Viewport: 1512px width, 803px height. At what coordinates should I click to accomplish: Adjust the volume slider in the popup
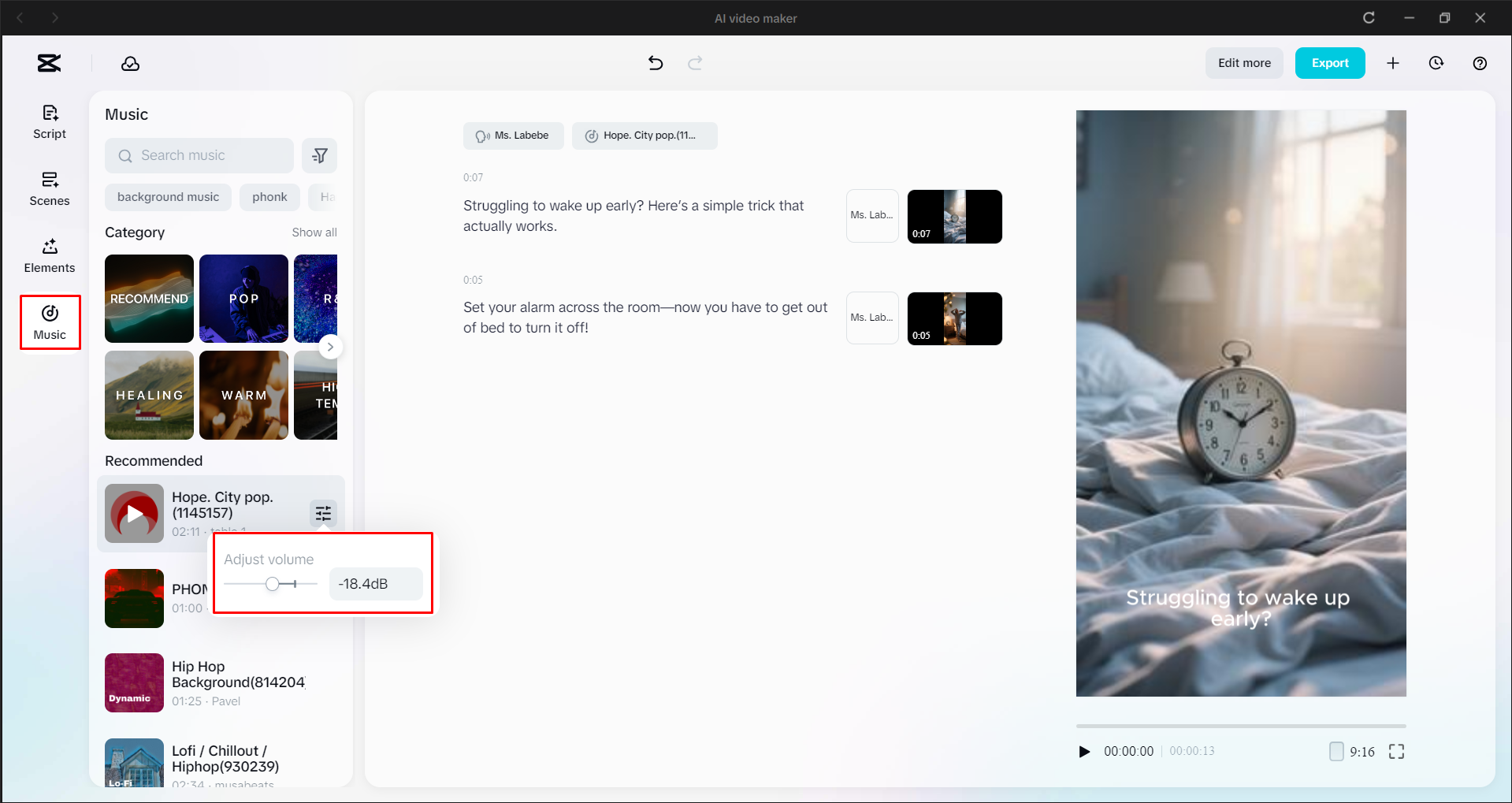(x=273, y=584)
